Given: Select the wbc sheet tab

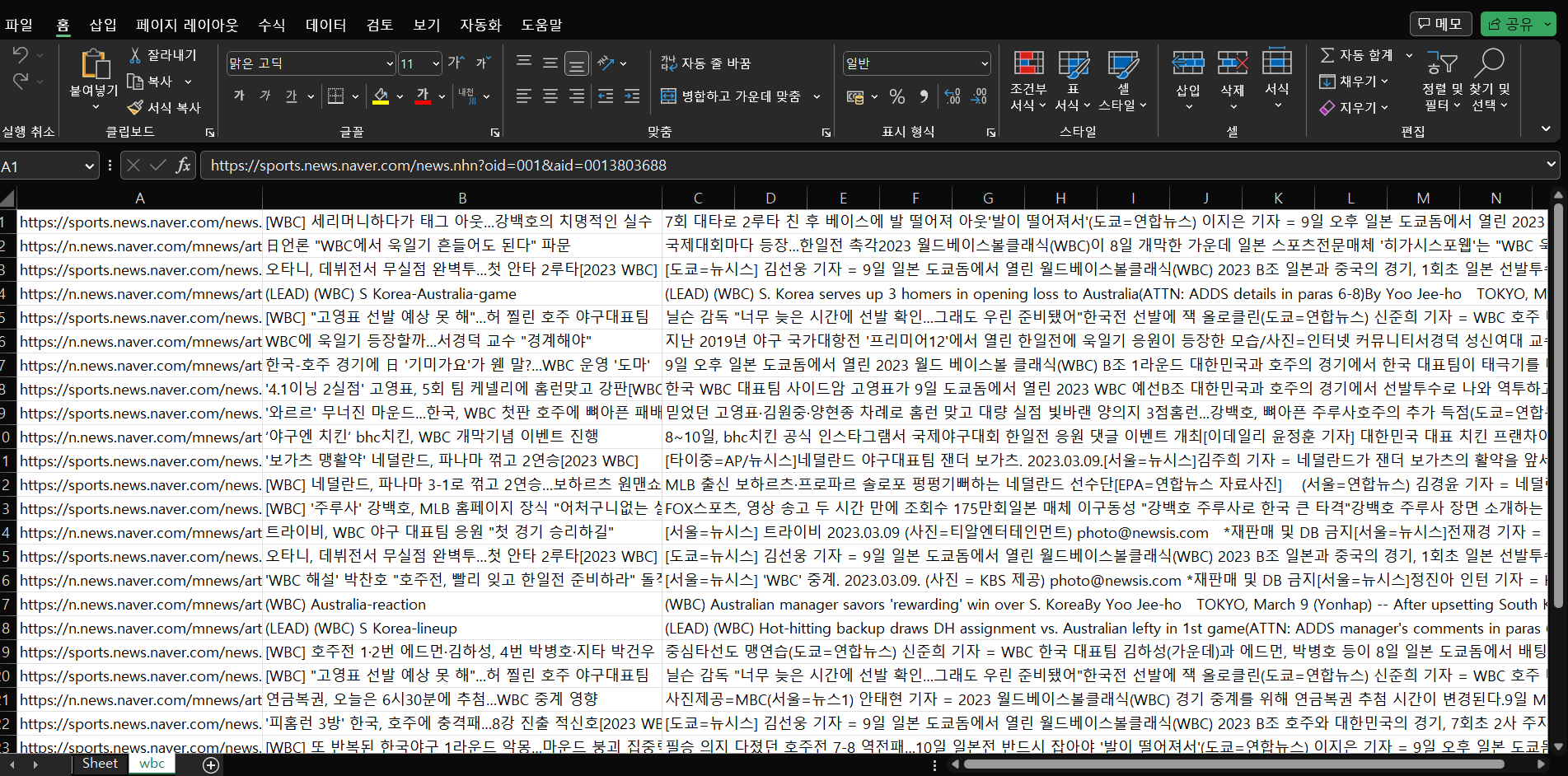Looking at the screenshot, I should 152,764.
